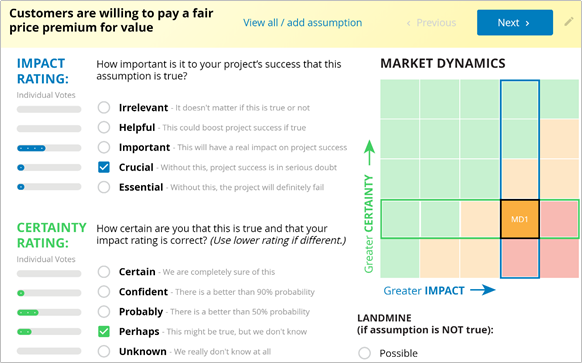Select Confident certainty option
582x363 pixels.
(x=104, y=292)
